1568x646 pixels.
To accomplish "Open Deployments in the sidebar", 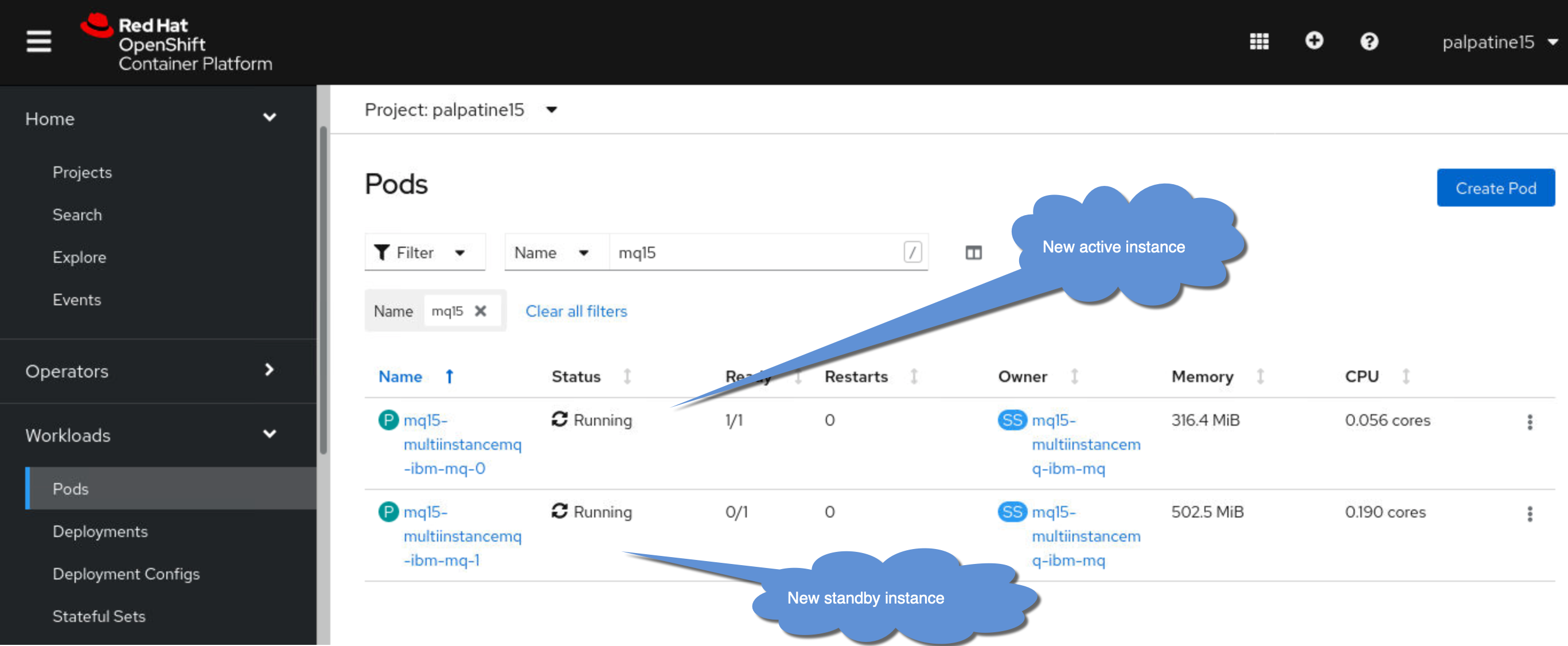I will 100,531.
